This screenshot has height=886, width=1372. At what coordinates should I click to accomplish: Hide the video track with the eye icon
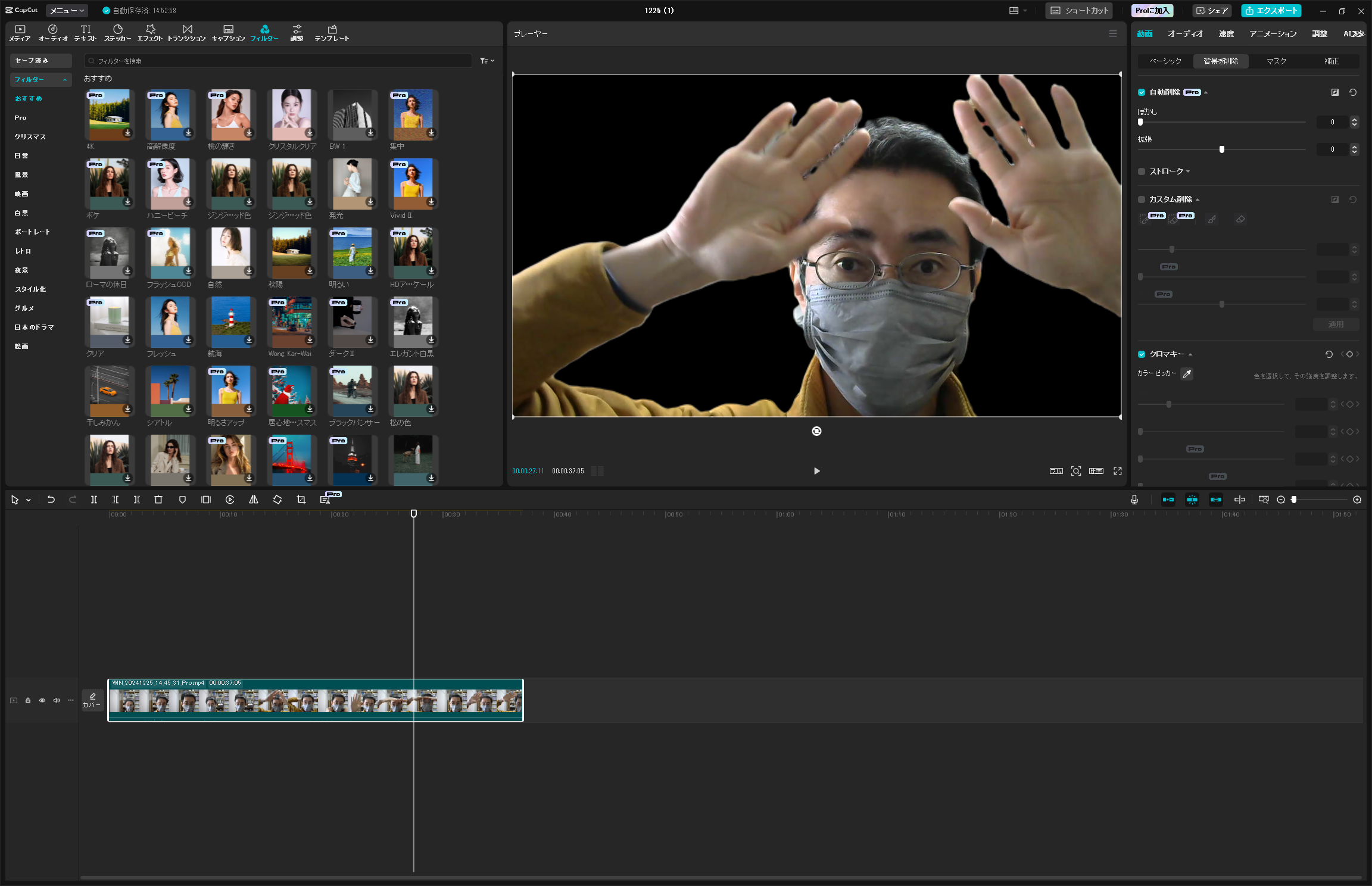(42, 700)
